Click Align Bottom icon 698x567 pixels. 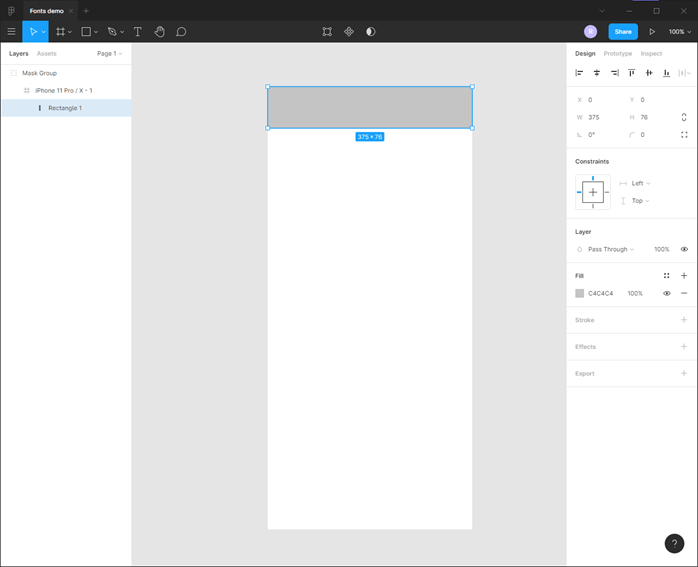(x=666, y=73)
